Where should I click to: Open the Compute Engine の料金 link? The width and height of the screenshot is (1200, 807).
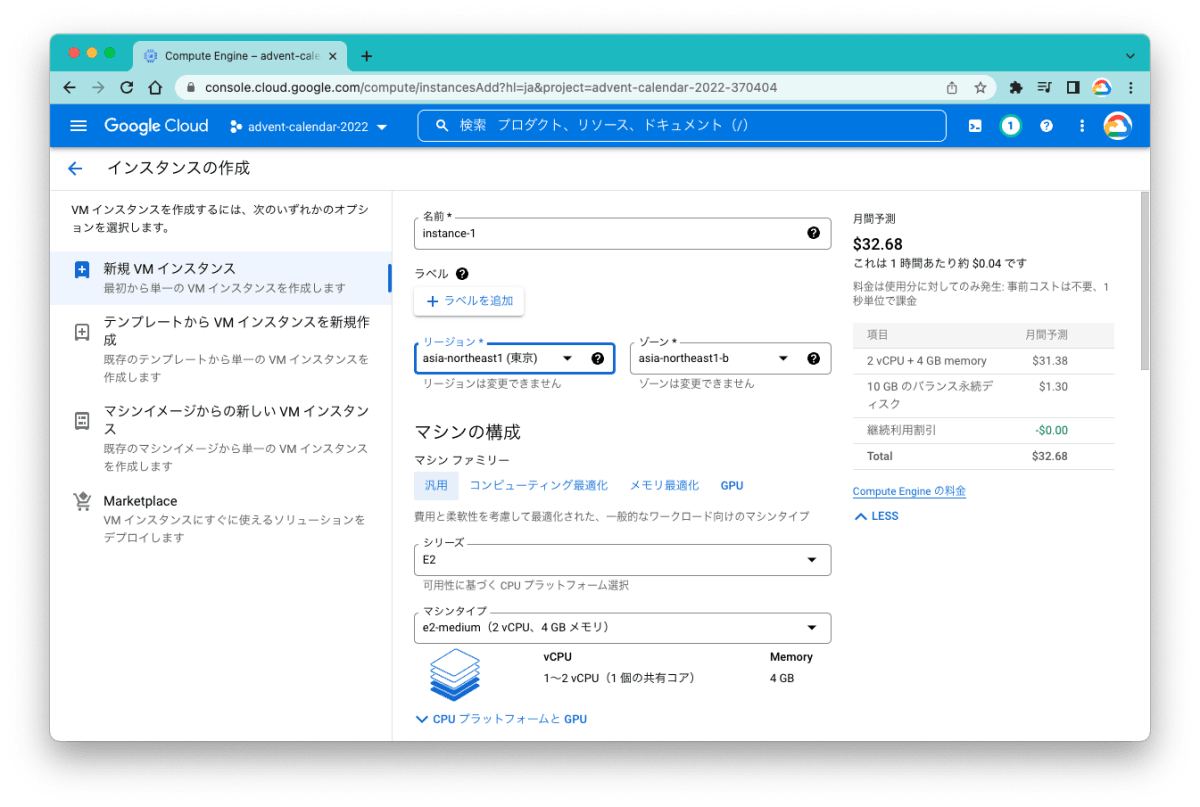pos(909,491)
